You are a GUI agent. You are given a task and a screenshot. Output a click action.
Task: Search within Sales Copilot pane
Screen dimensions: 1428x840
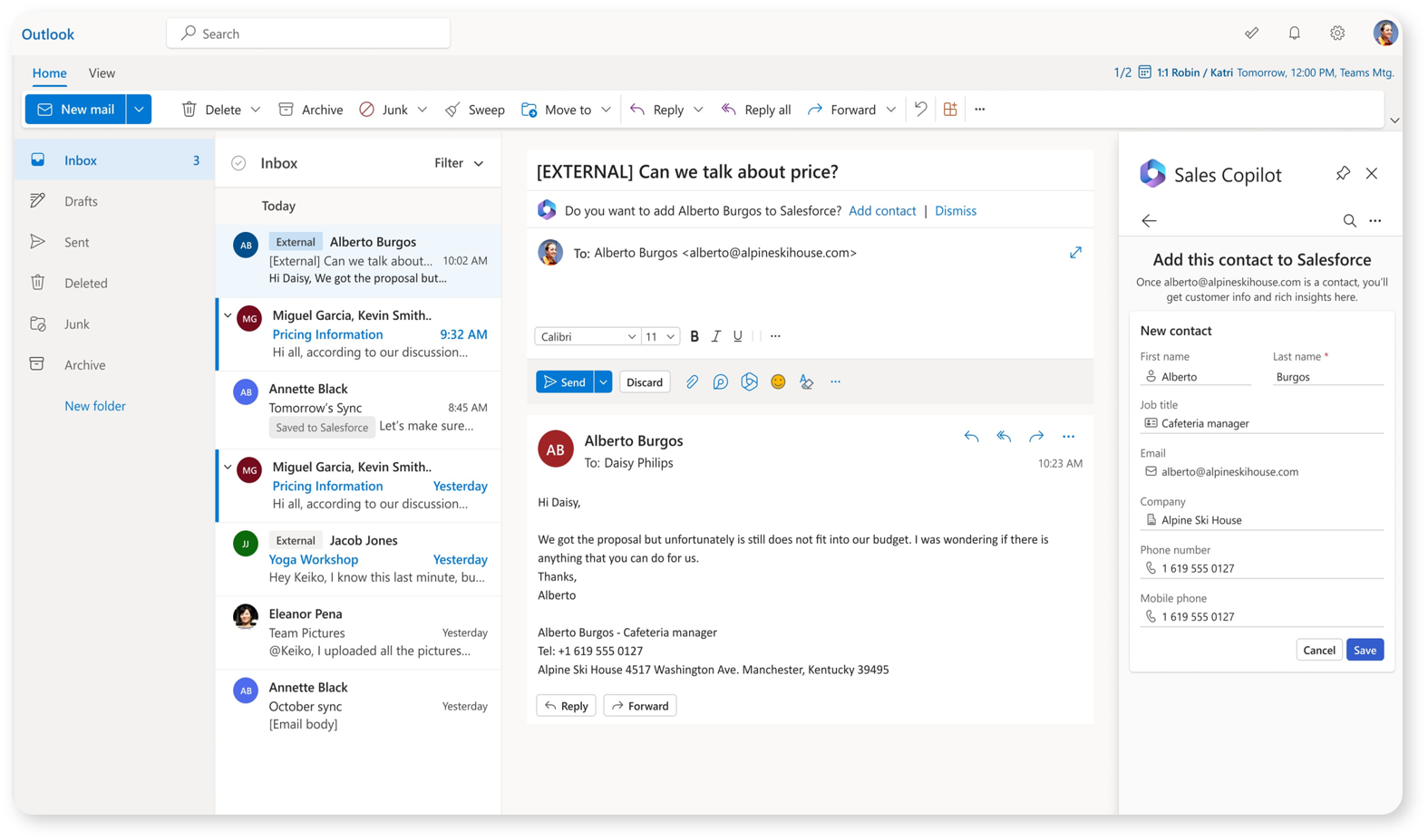click(x=1349, y=221)
